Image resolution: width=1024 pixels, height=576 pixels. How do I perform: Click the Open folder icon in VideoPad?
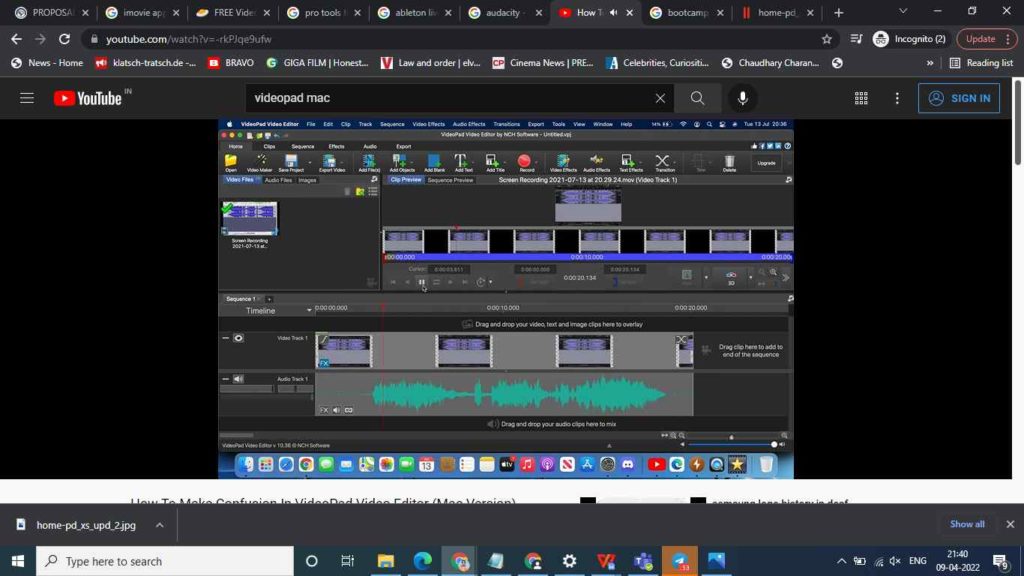(231, 161)
